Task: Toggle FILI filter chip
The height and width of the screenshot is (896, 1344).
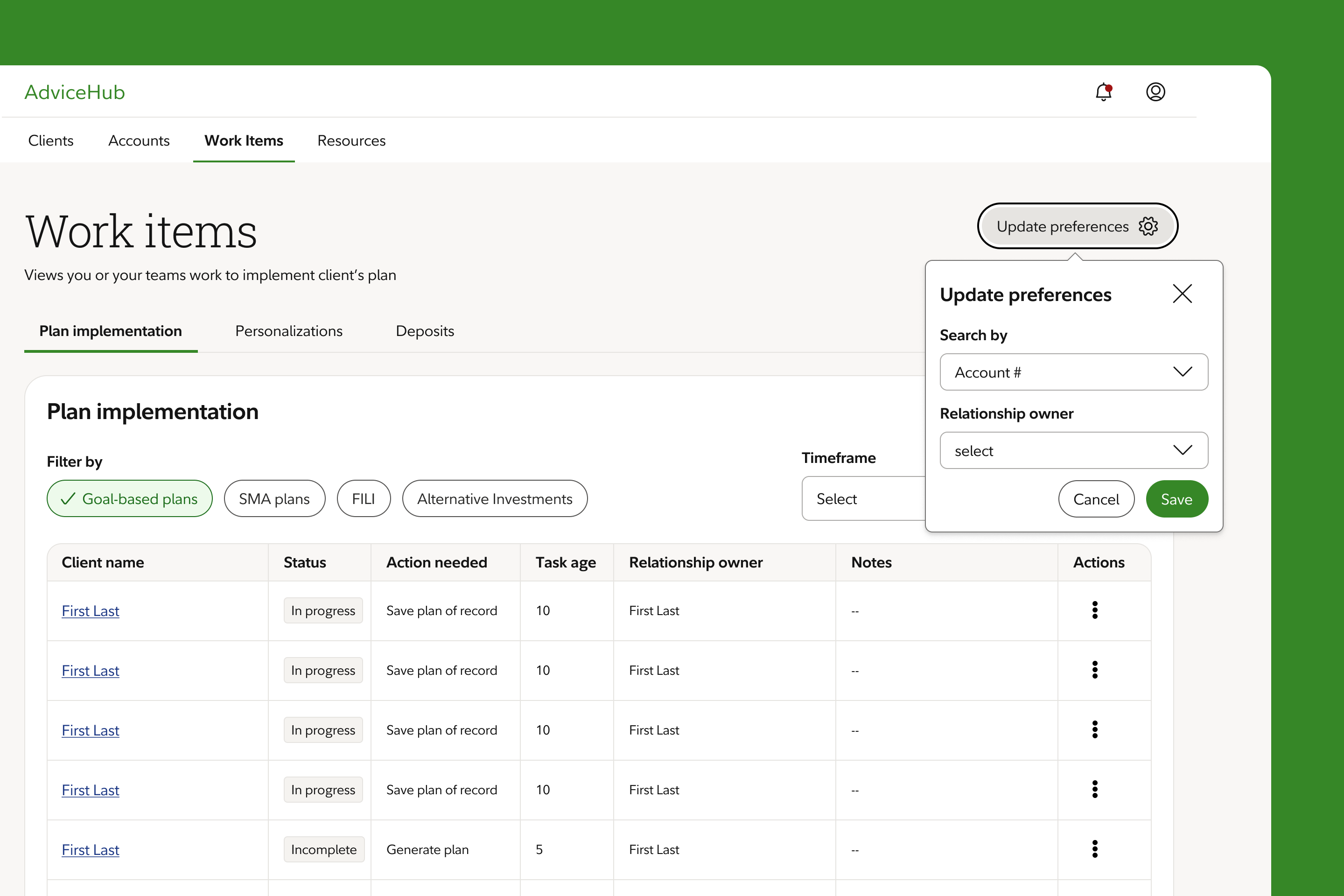Action: pos(364,499)
